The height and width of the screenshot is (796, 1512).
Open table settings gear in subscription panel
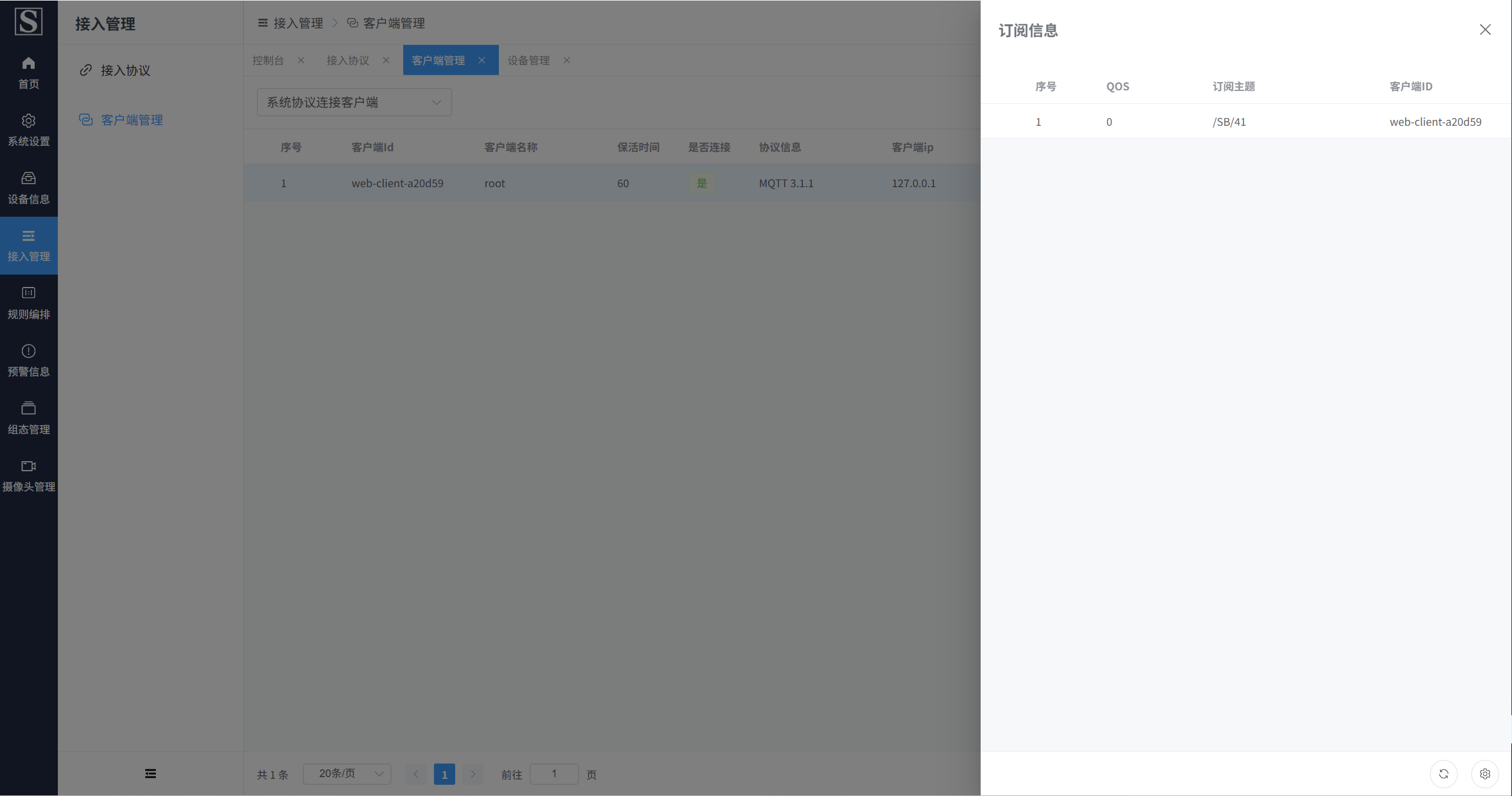tap(1485, 774)
